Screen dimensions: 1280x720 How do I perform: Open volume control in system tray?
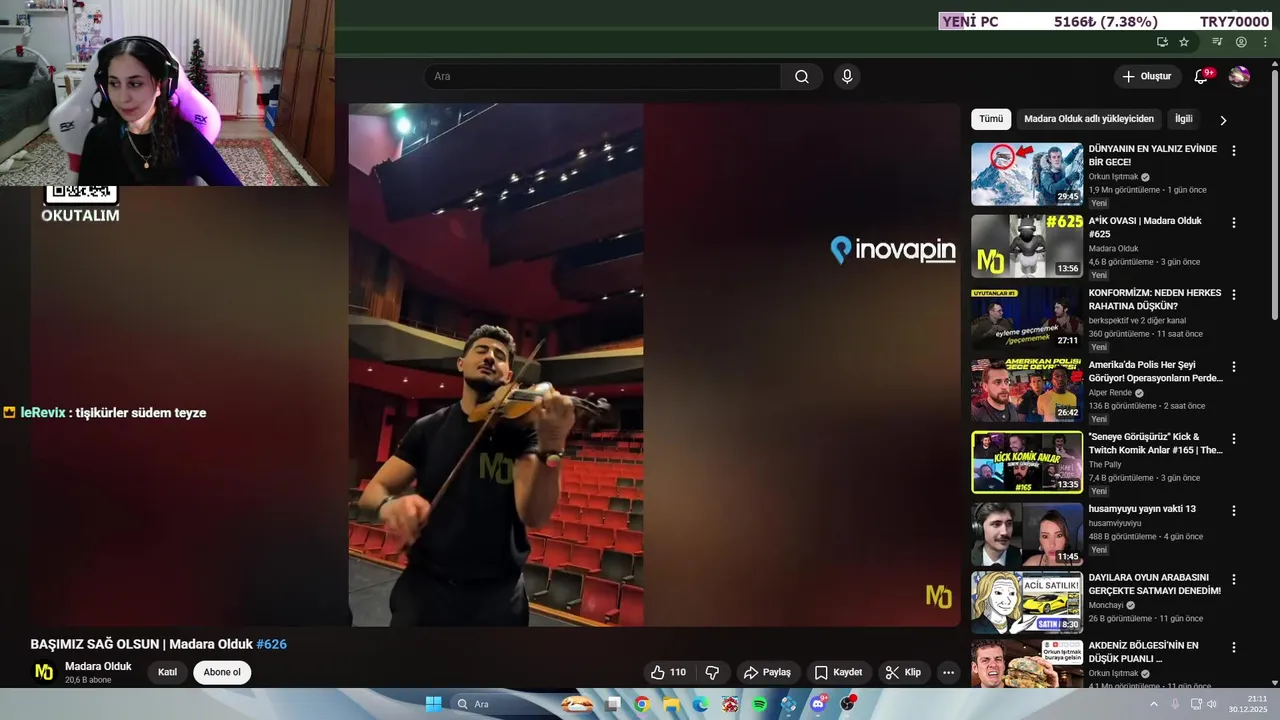pos(1211,704)
